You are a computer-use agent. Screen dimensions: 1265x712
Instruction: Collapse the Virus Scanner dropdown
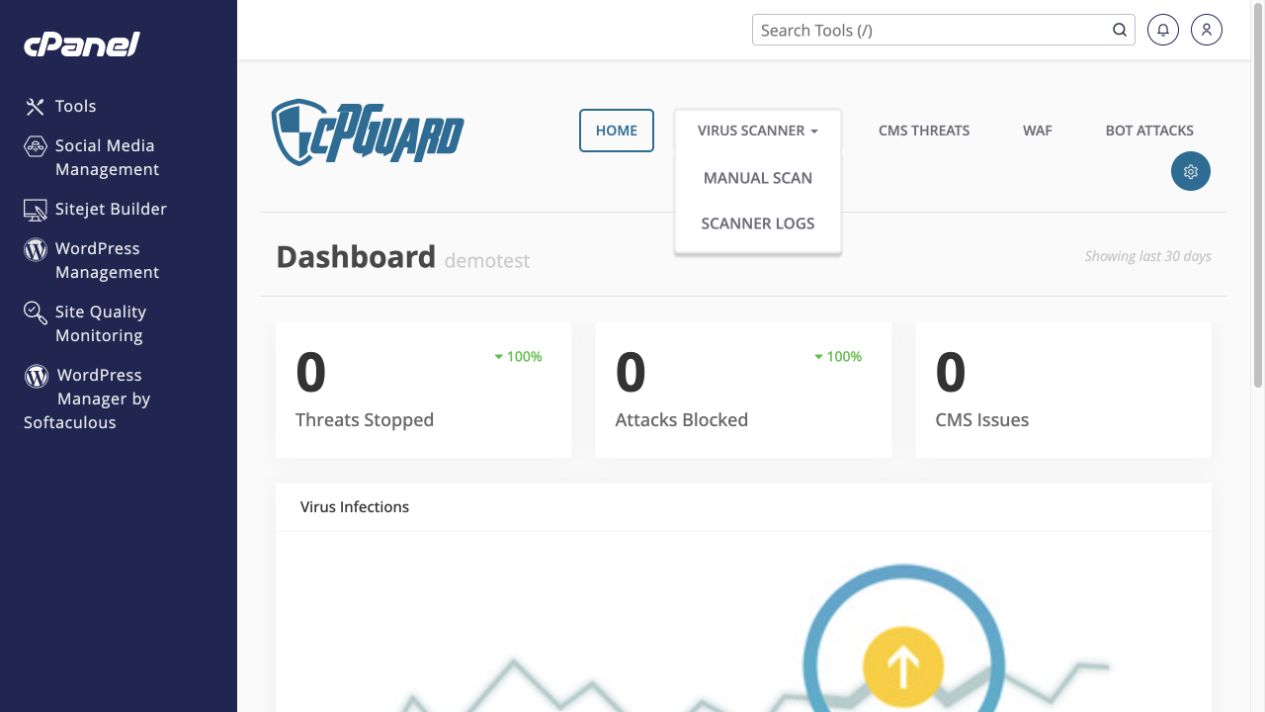pos(758,130)
